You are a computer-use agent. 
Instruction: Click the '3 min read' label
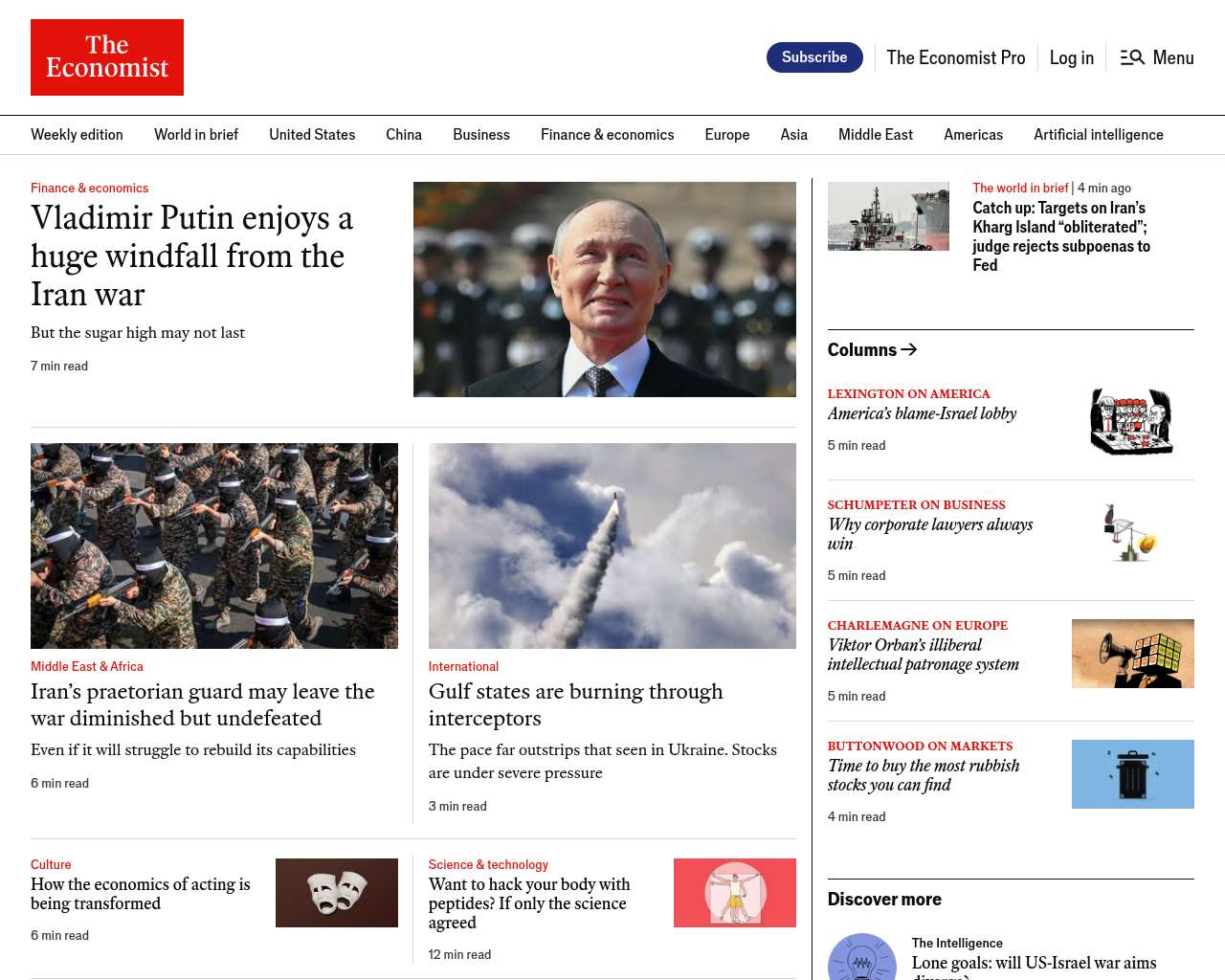point(457,806)
